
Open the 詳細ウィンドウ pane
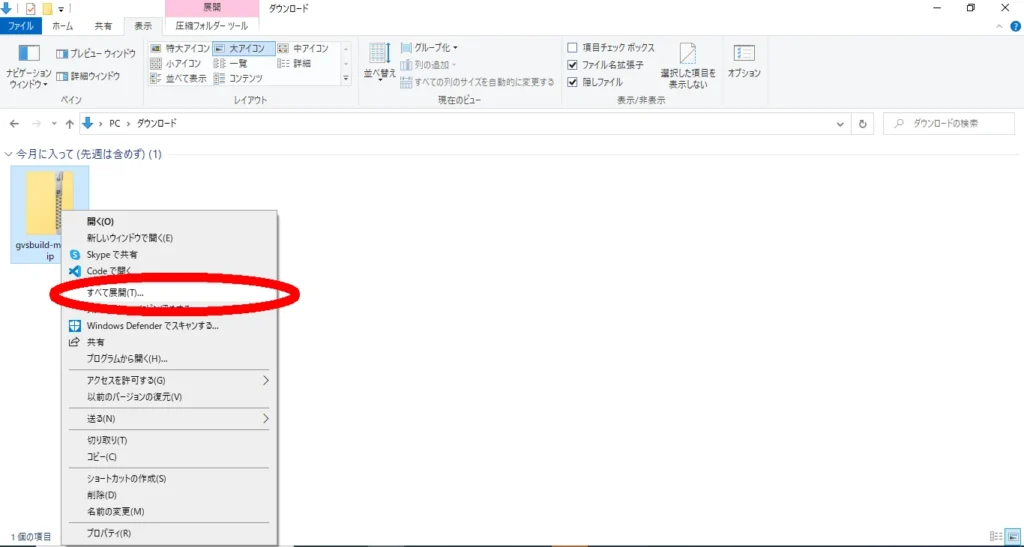[88, 76]
